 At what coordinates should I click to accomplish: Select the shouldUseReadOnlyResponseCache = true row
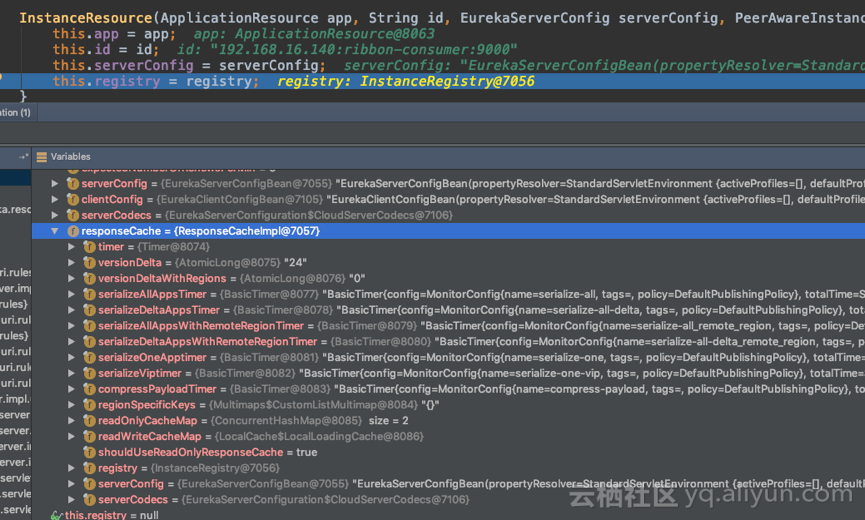pos(448,452)
